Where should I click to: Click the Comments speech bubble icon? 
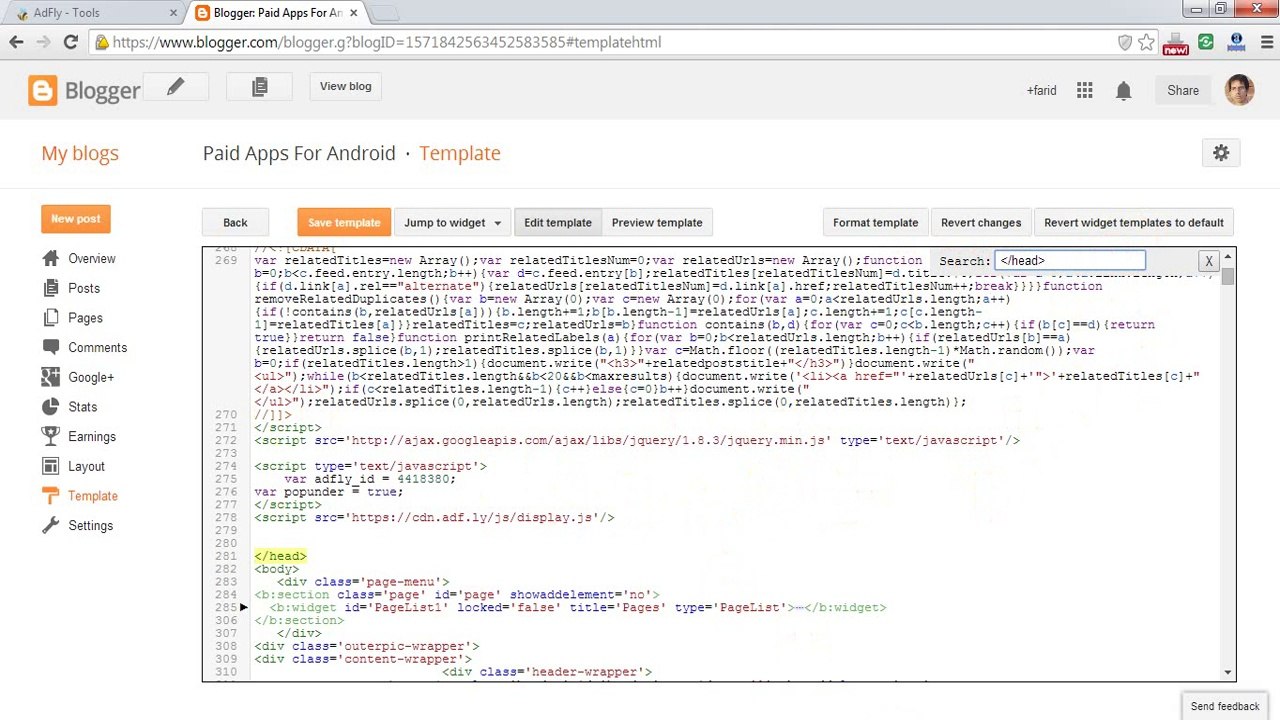point(50,347)
